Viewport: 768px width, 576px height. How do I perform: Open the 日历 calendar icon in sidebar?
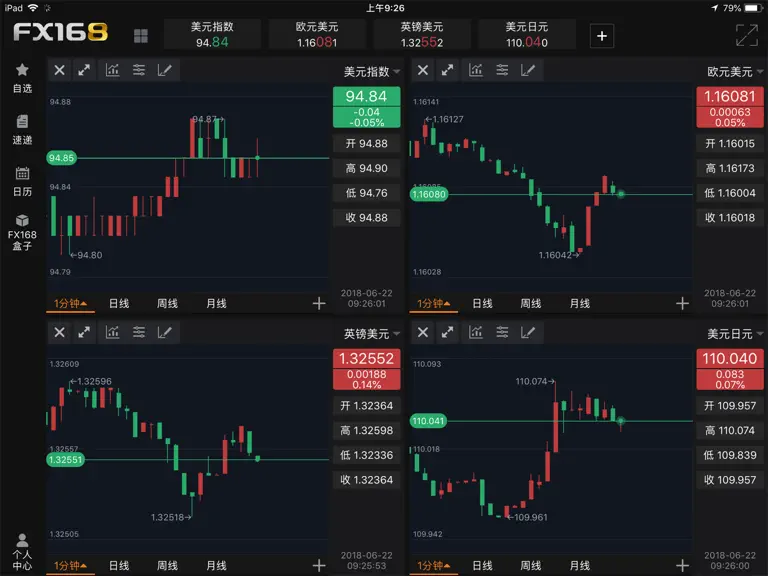22,181
